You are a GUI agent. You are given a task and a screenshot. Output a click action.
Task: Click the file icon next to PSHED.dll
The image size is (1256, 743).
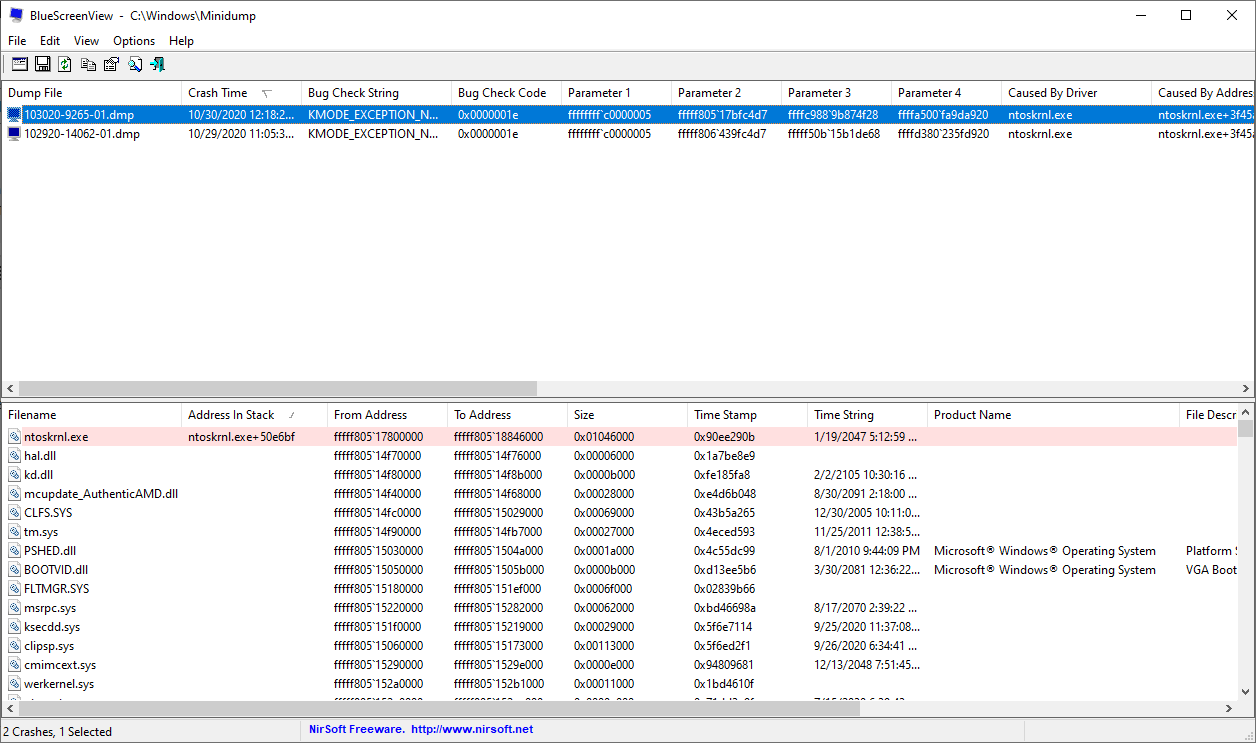[x=14, y=551]
